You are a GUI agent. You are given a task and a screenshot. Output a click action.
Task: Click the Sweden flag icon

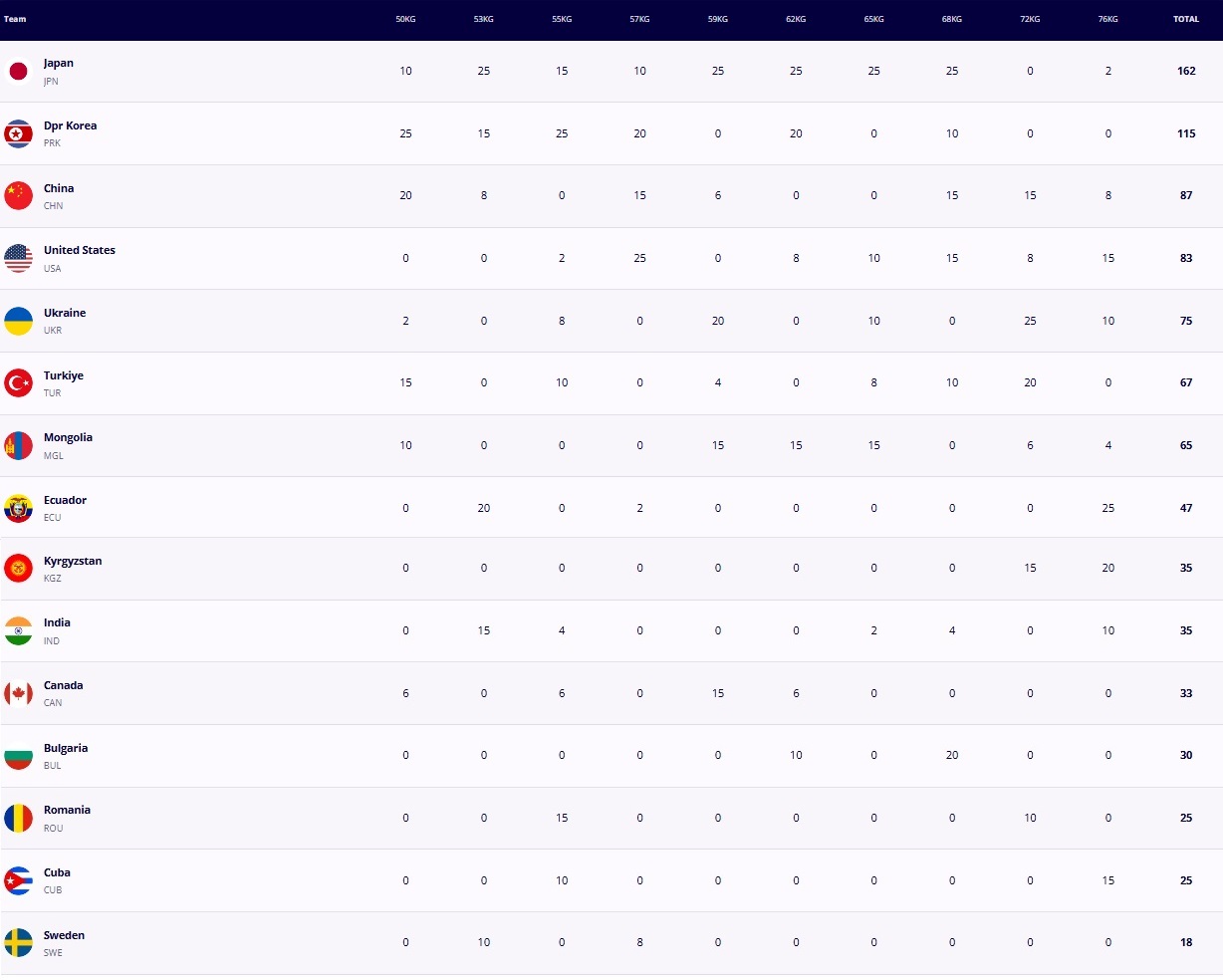coord(18,942)
